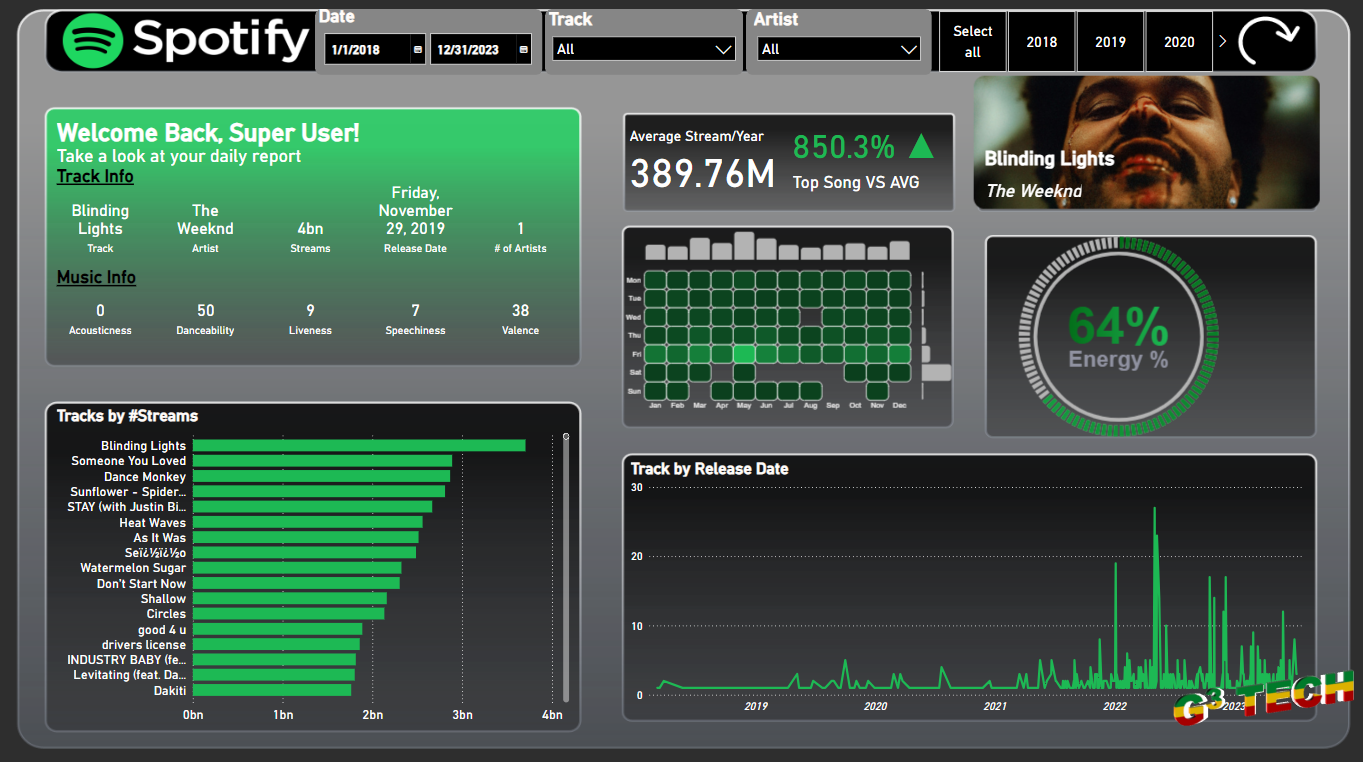Screen dimensions: 1363x762
Task: Click the Track Info heading
Action: tap(95, 176)
